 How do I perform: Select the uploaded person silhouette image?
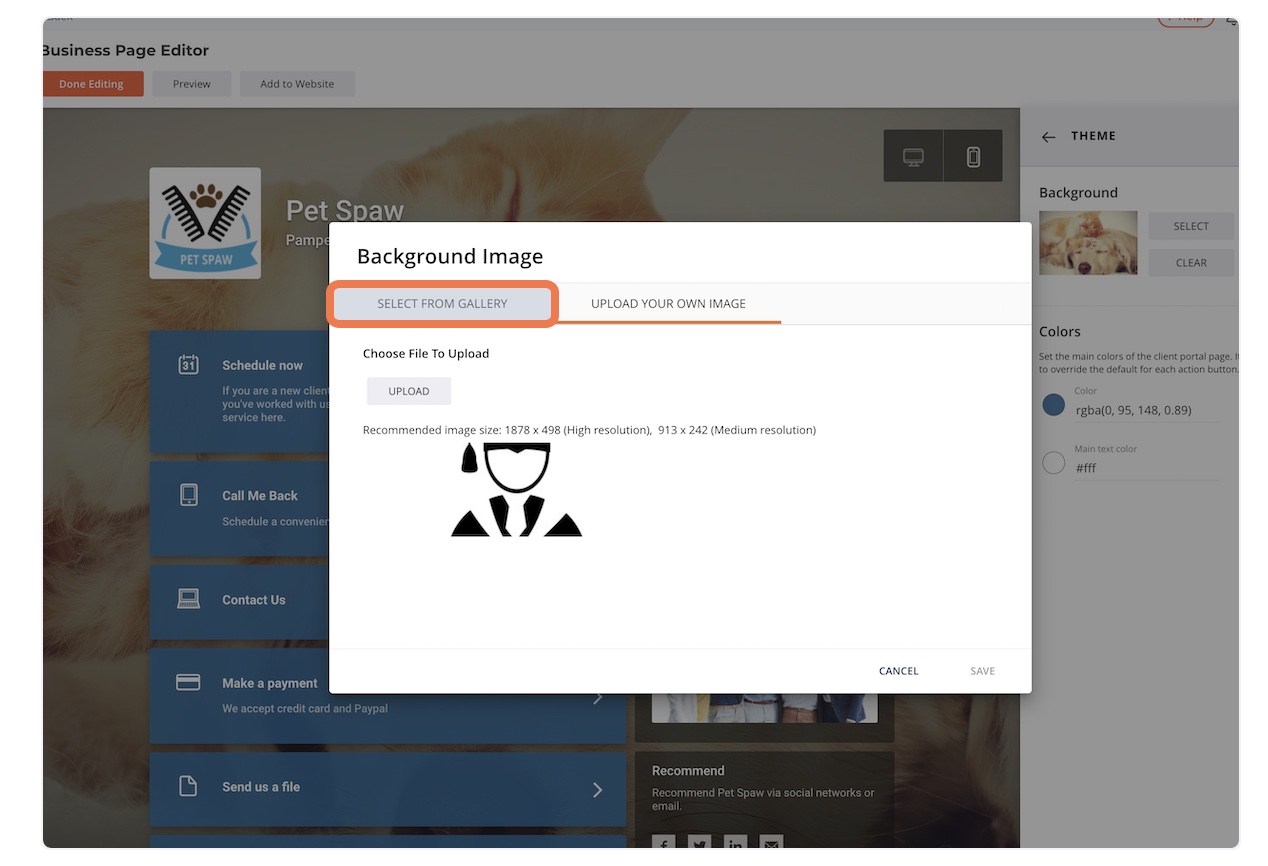pos(516,490)
